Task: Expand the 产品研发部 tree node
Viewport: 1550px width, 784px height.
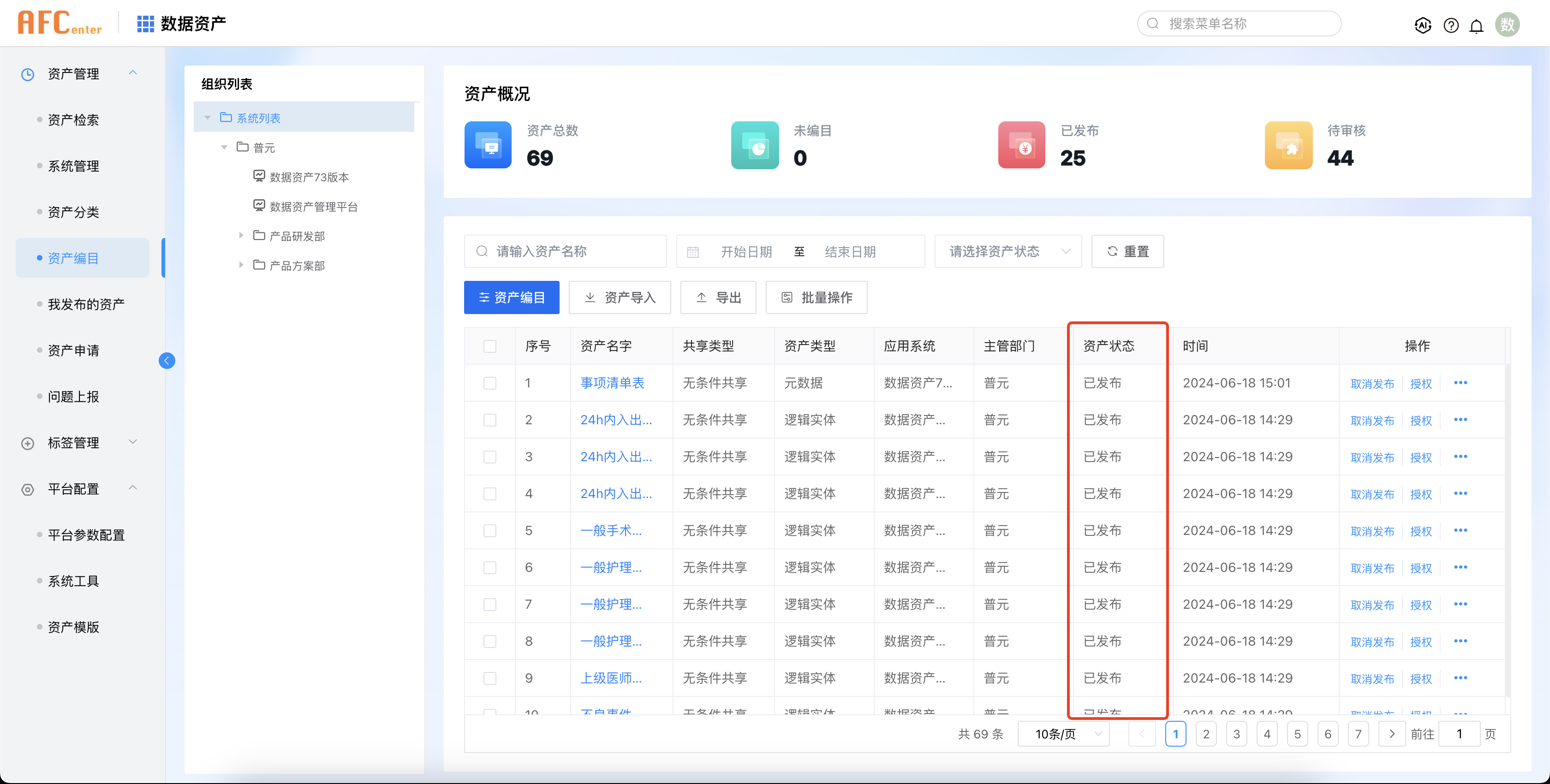Action: click(x=241, y=235)
